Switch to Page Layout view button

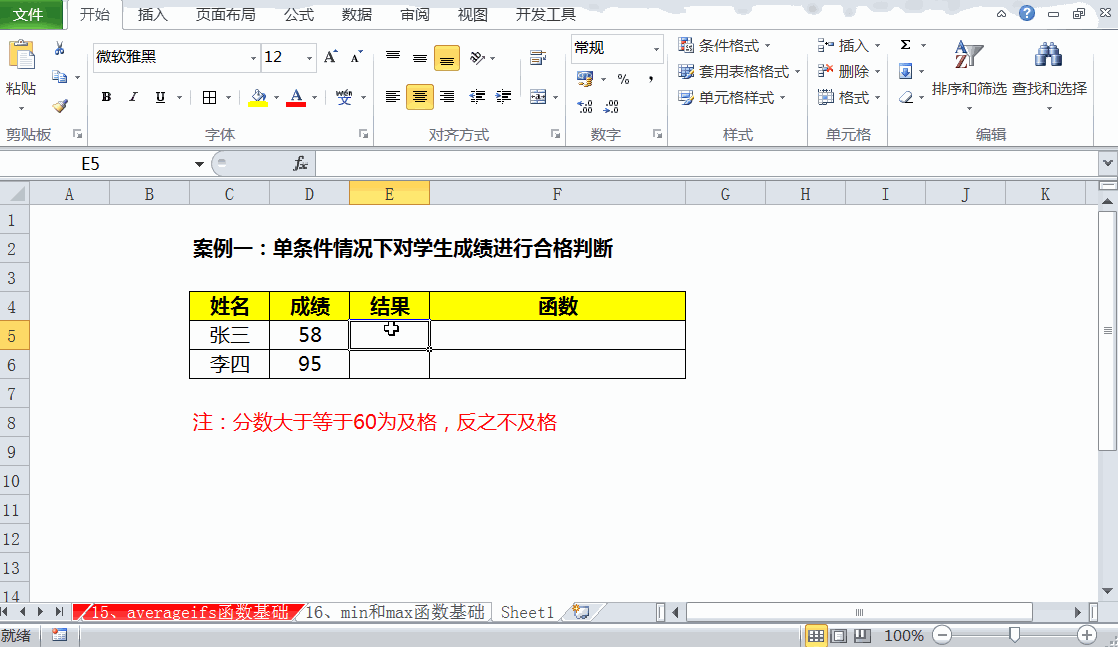click(839, 635)
